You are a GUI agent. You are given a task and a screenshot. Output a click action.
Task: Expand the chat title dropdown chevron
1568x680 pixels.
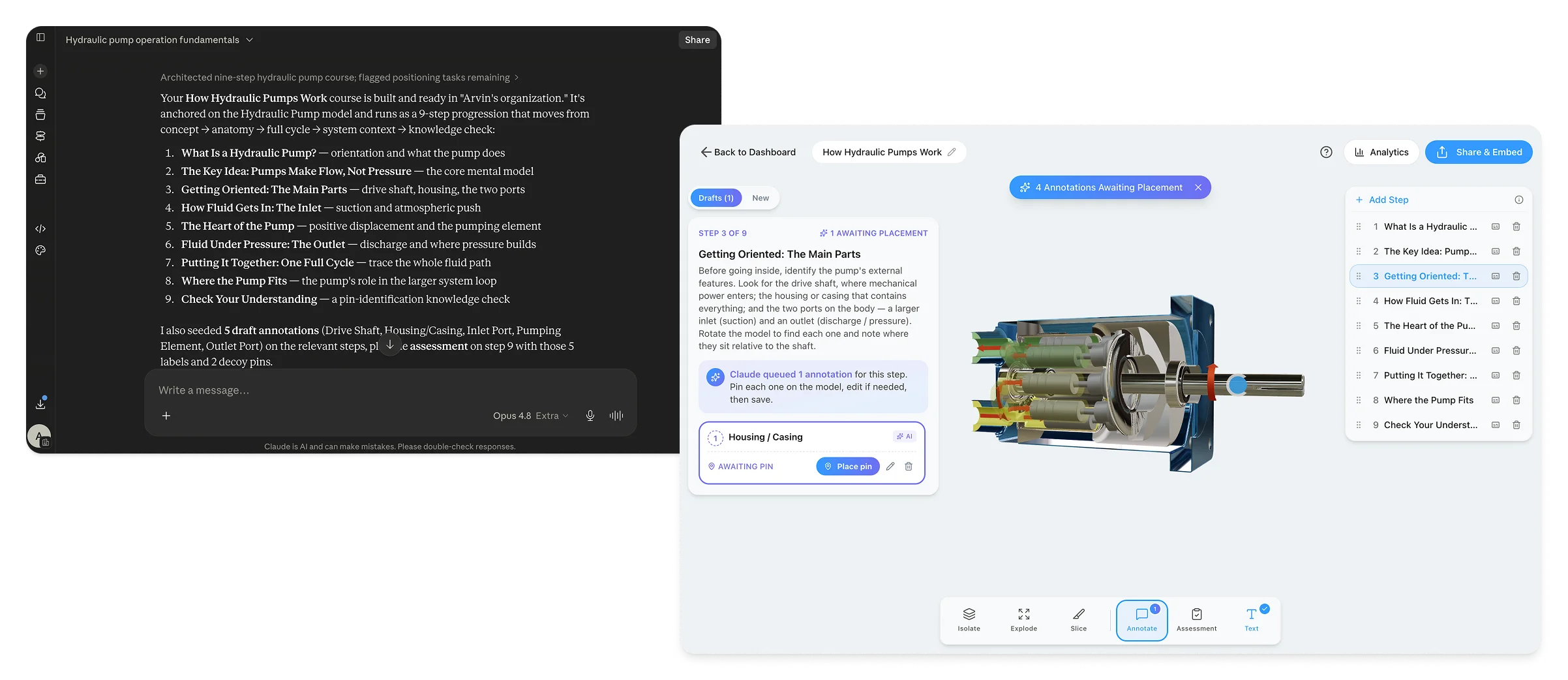click(x=249, y=40)
